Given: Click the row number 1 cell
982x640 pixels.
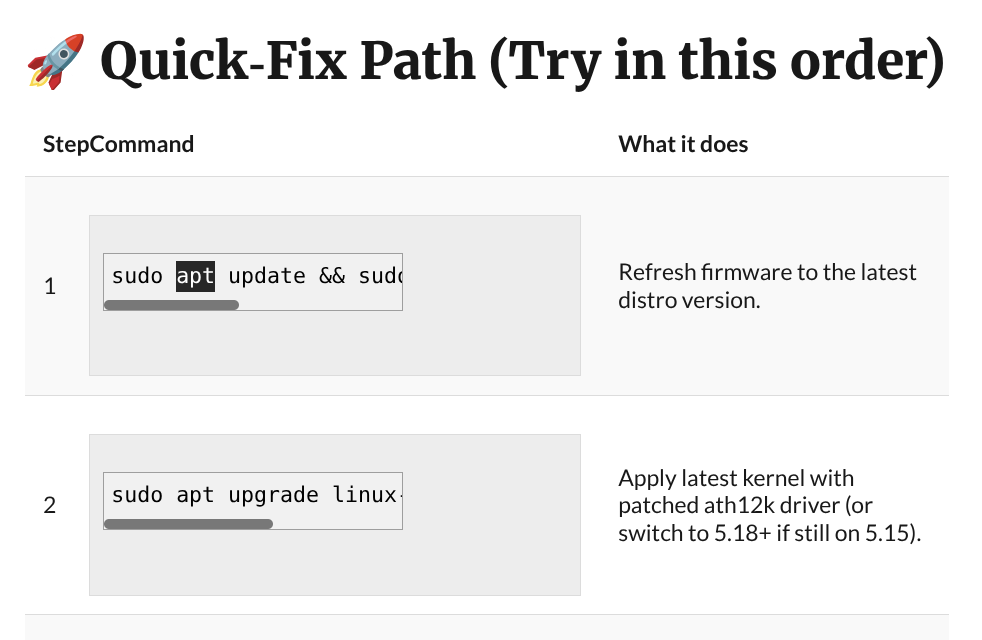Looking at the screenshot, I should (x=50, y=287).
